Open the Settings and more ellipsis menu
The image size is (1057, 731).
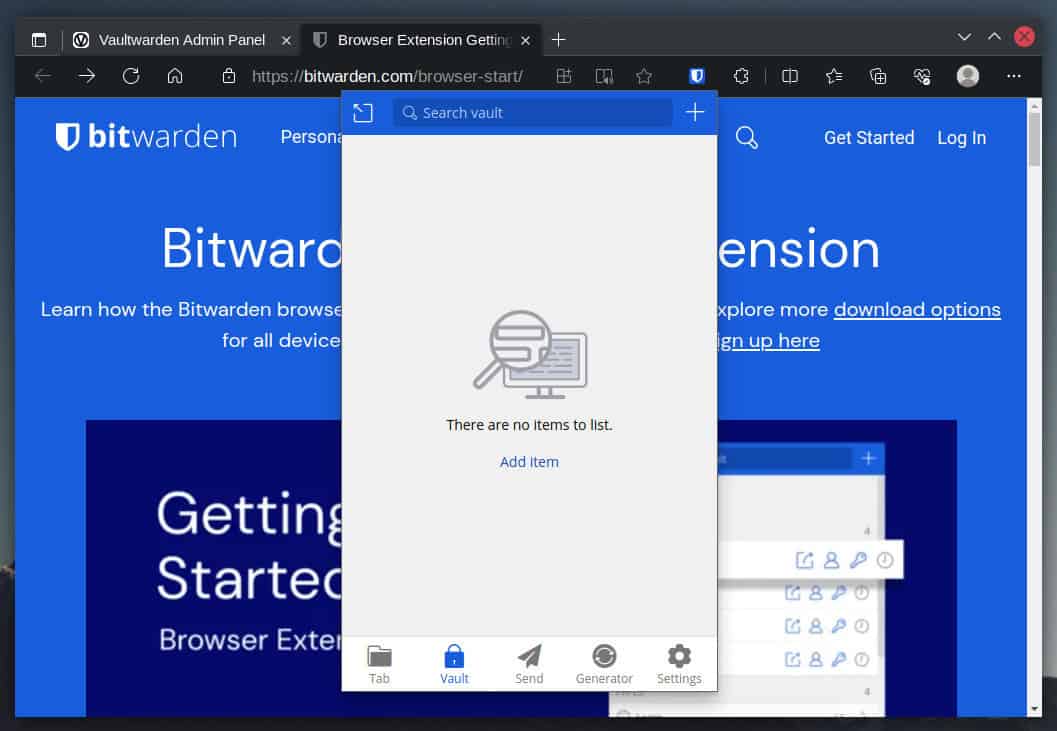1014,75
